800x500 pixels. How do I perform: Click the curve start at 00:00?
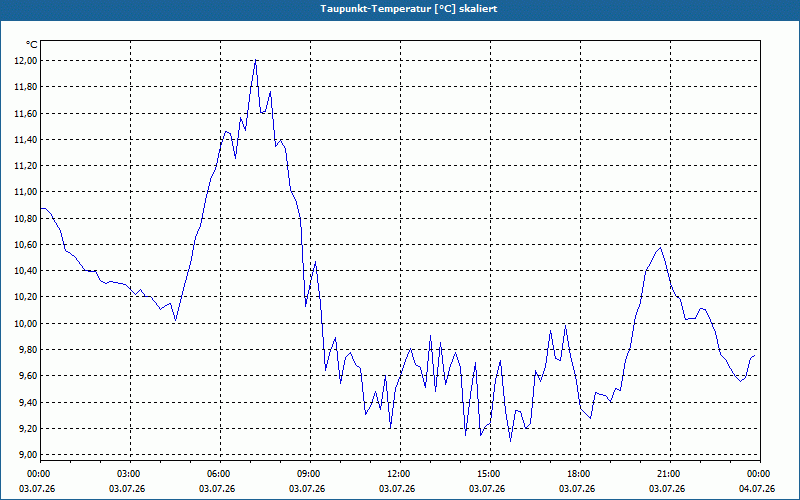click(x=41, y=208)
